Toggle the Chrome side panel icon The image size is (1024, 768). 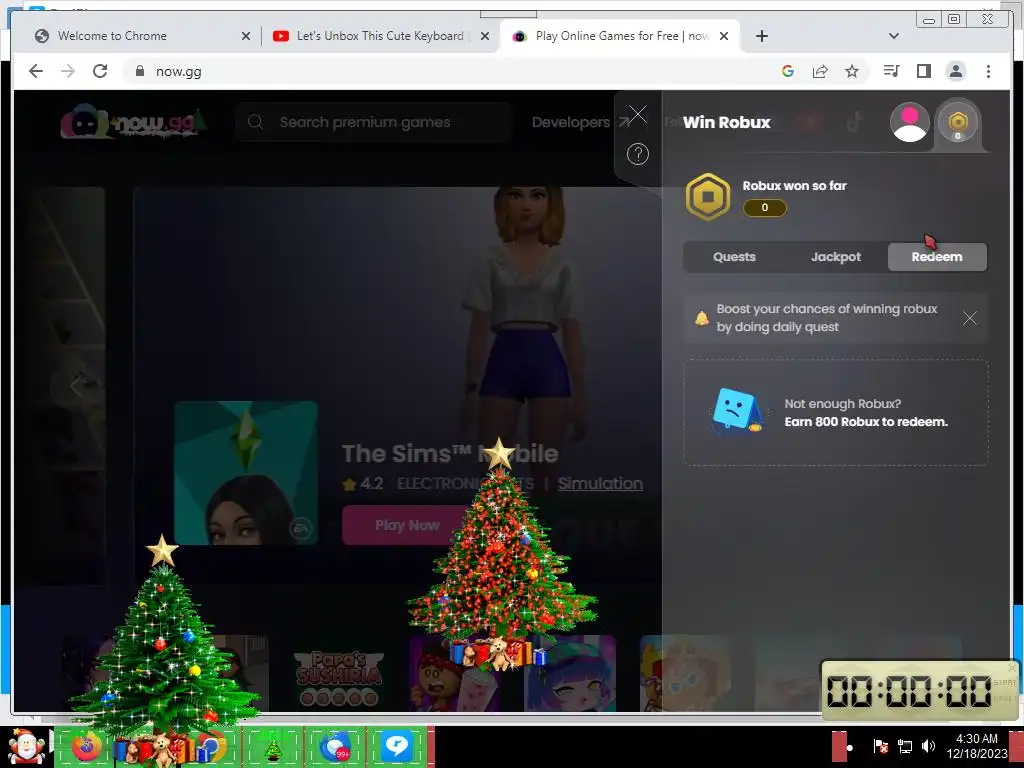coord(923,71)
